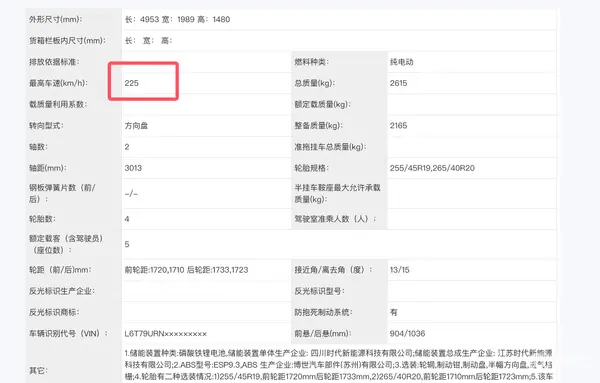Select the dimensions value 长:4953 宽:1989 高:1480
The width and height of the screenshot is (600, 383).
coord(177,19)
